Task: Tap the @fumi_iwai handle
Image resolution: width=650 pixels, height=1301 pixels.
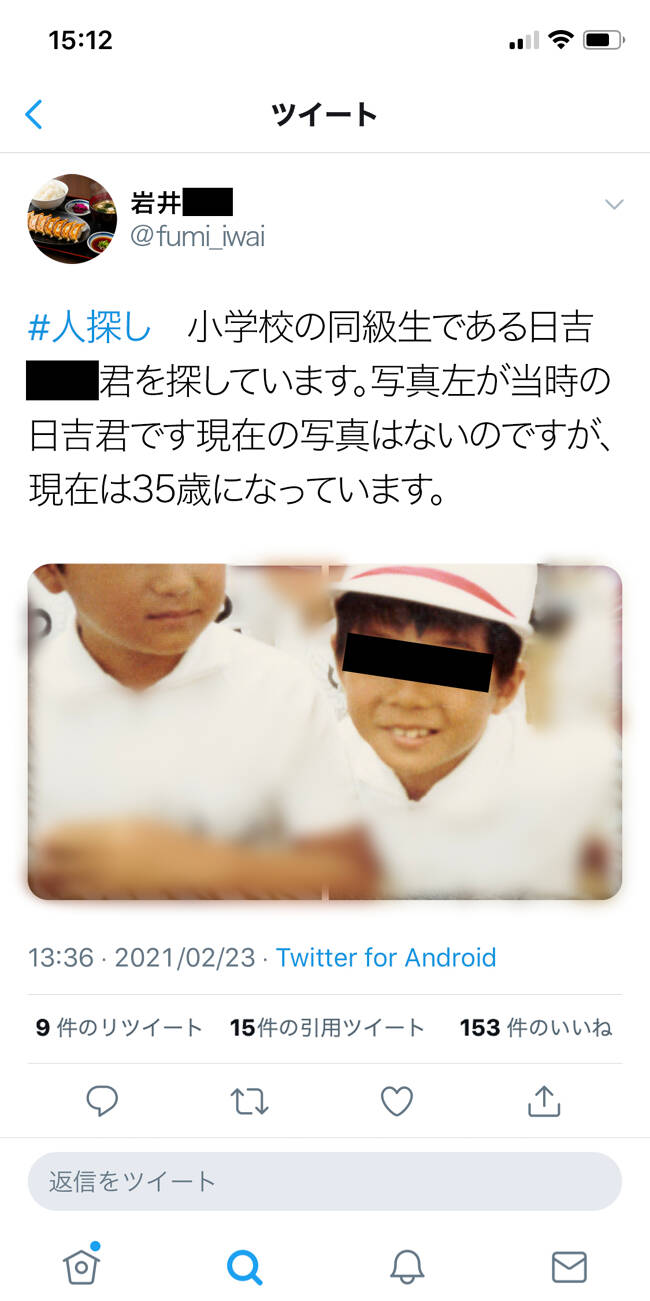Action: (198, 237)
